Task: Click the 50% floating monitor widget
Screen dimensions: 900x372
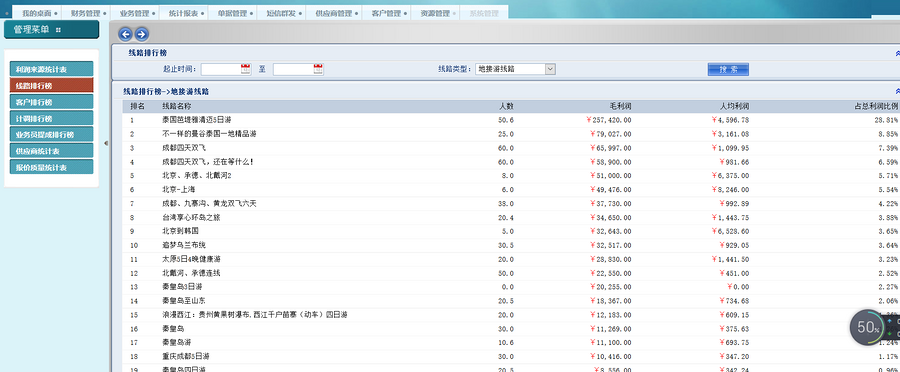Action: coord(868,327)
